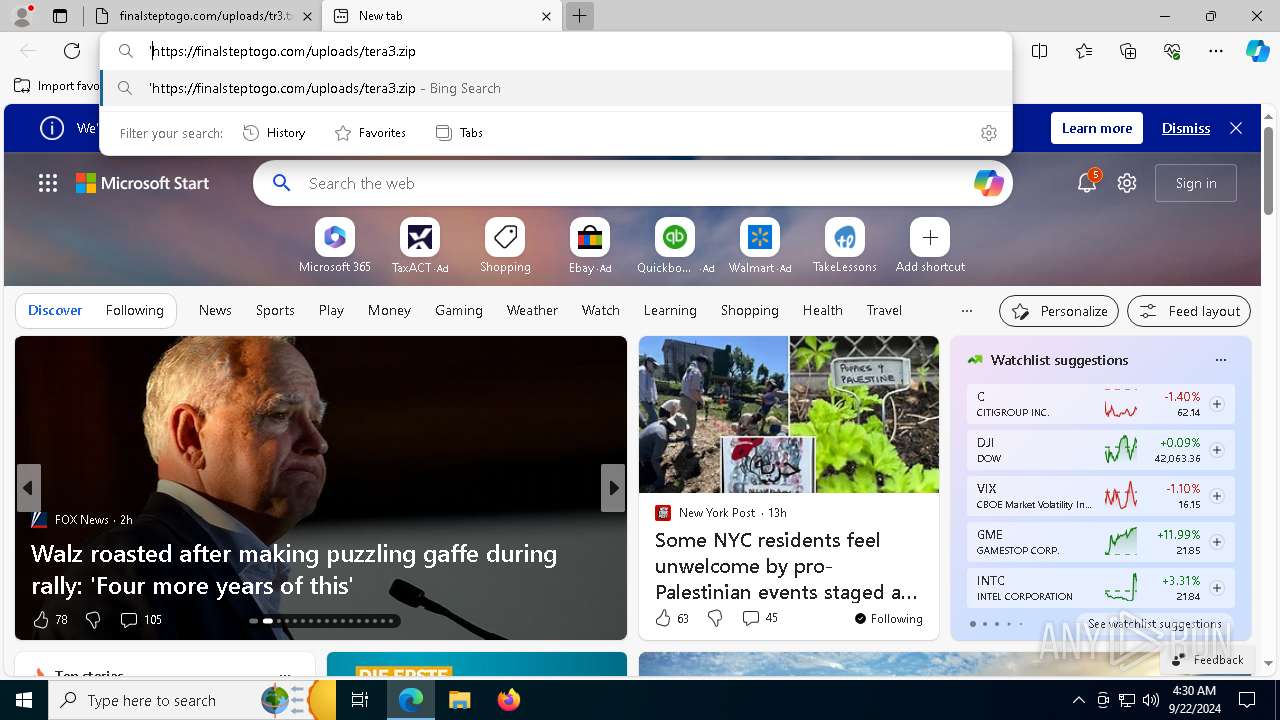Open the Weather category tab

tap(532, 310)
